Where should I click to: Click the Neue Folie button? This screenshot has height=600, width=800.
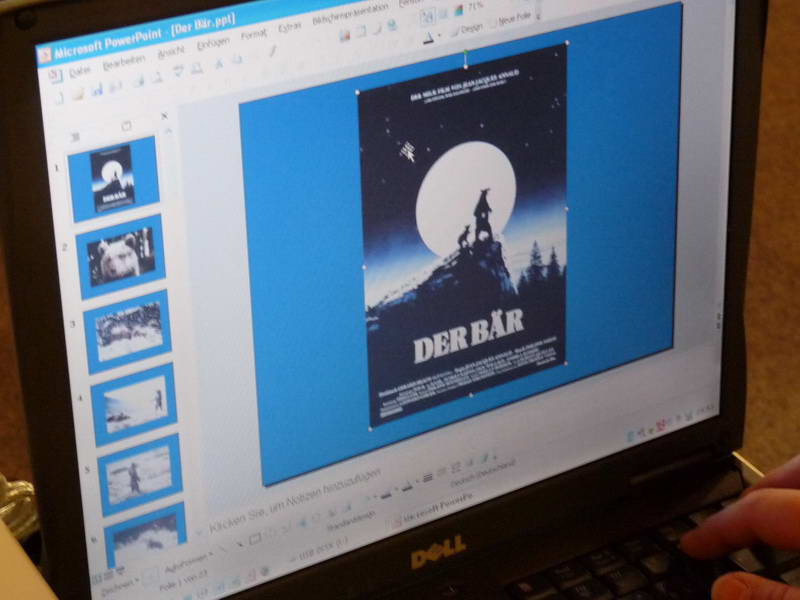pyautogui.click(x=510, y=20)
